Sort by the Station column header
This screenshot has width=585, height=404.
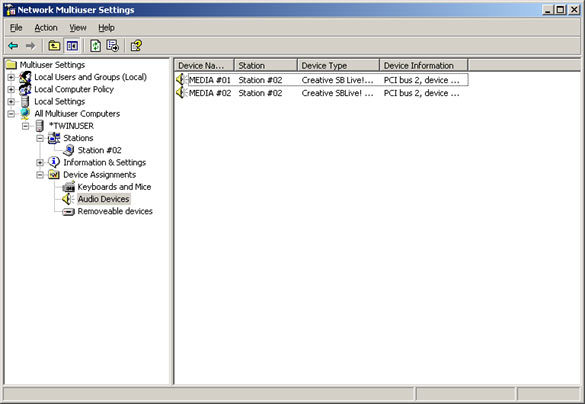(x=266, y=66)
